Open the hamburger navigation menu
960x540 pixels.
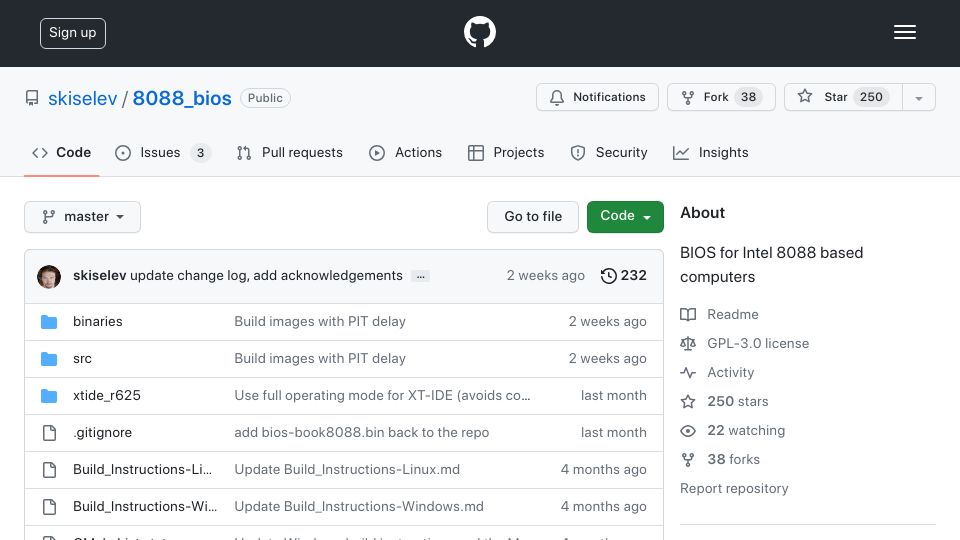[904, 32]
